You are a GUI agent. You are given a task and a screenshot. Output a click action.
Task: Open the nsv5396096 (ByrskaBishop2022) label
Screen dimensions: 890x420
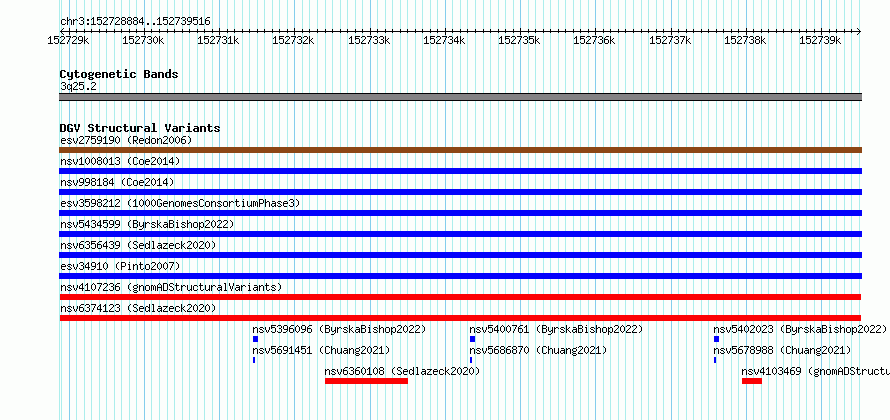[x=339, y=329]
